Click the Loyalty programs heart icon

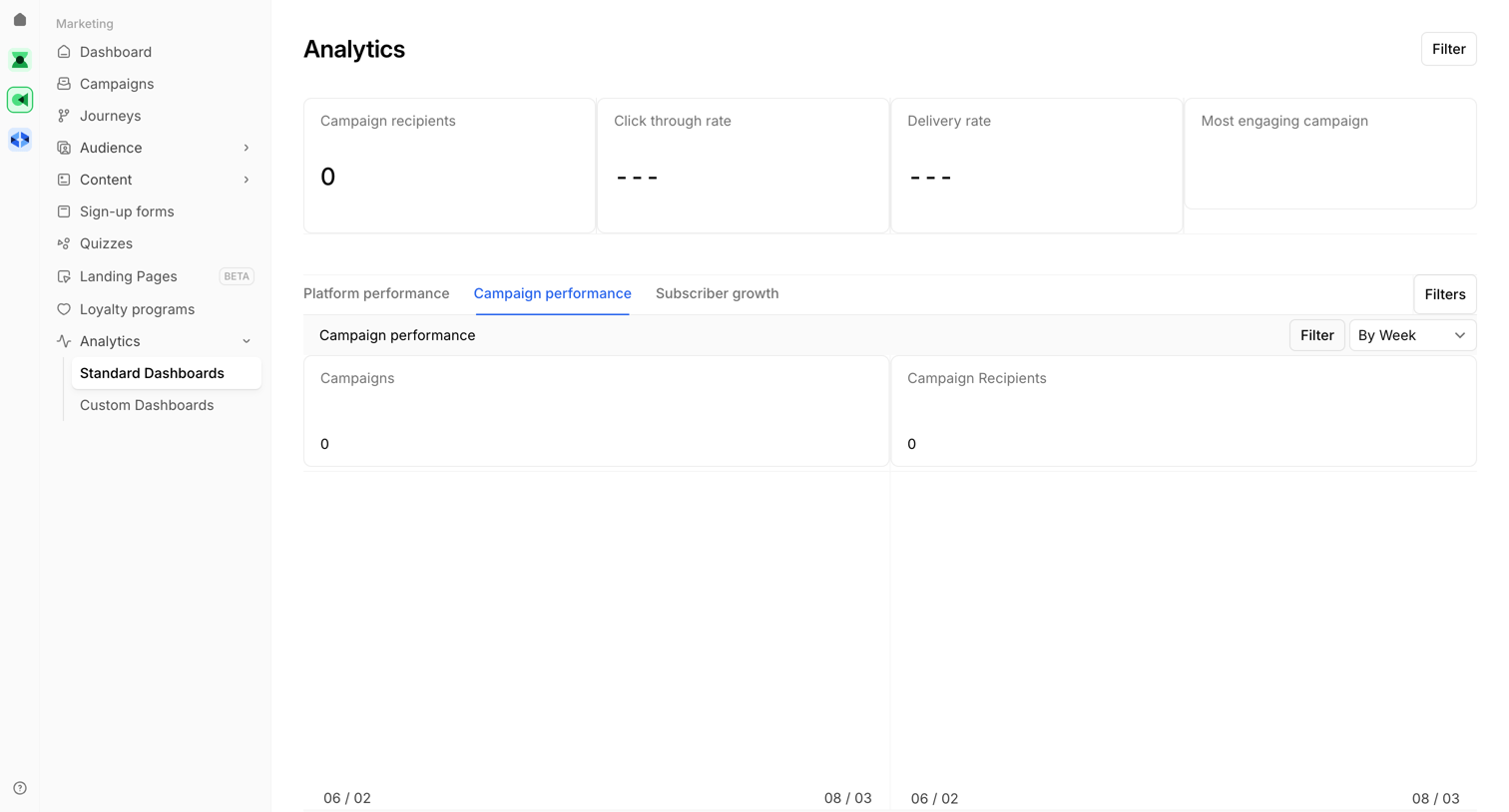pos(64,309)
